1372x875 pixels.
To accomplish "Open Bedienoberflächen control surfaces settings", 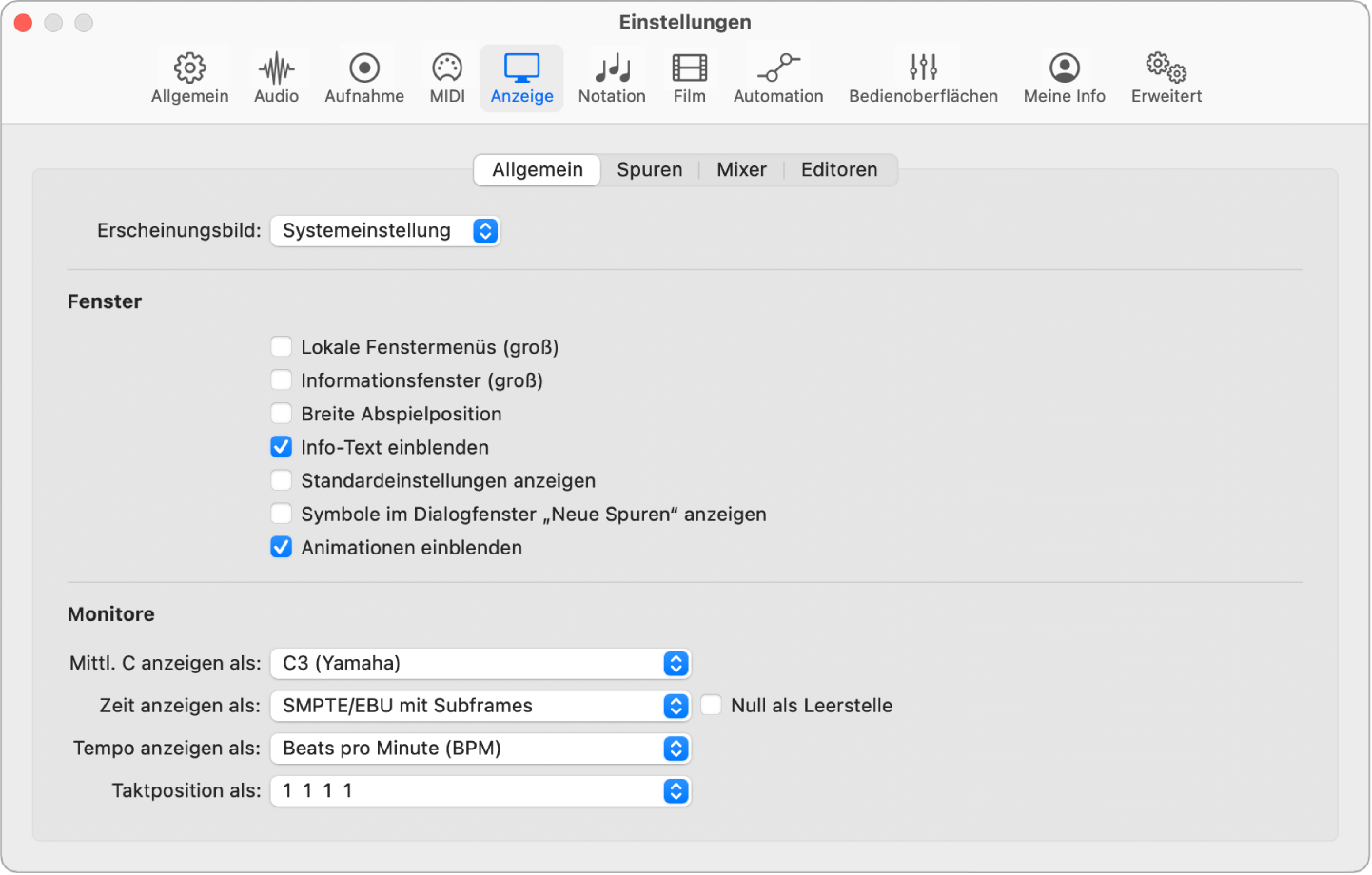I will 923,78.
